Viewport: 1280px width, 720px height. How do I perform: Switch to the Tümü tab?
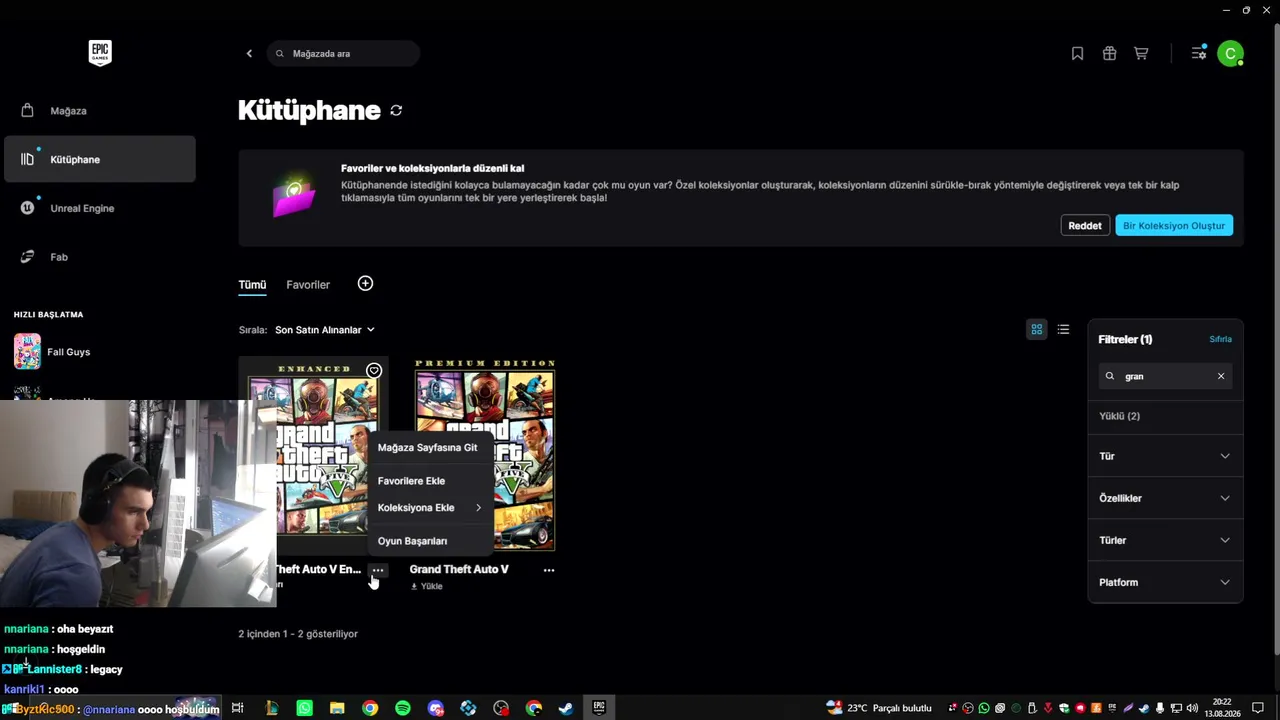(252, 285)
